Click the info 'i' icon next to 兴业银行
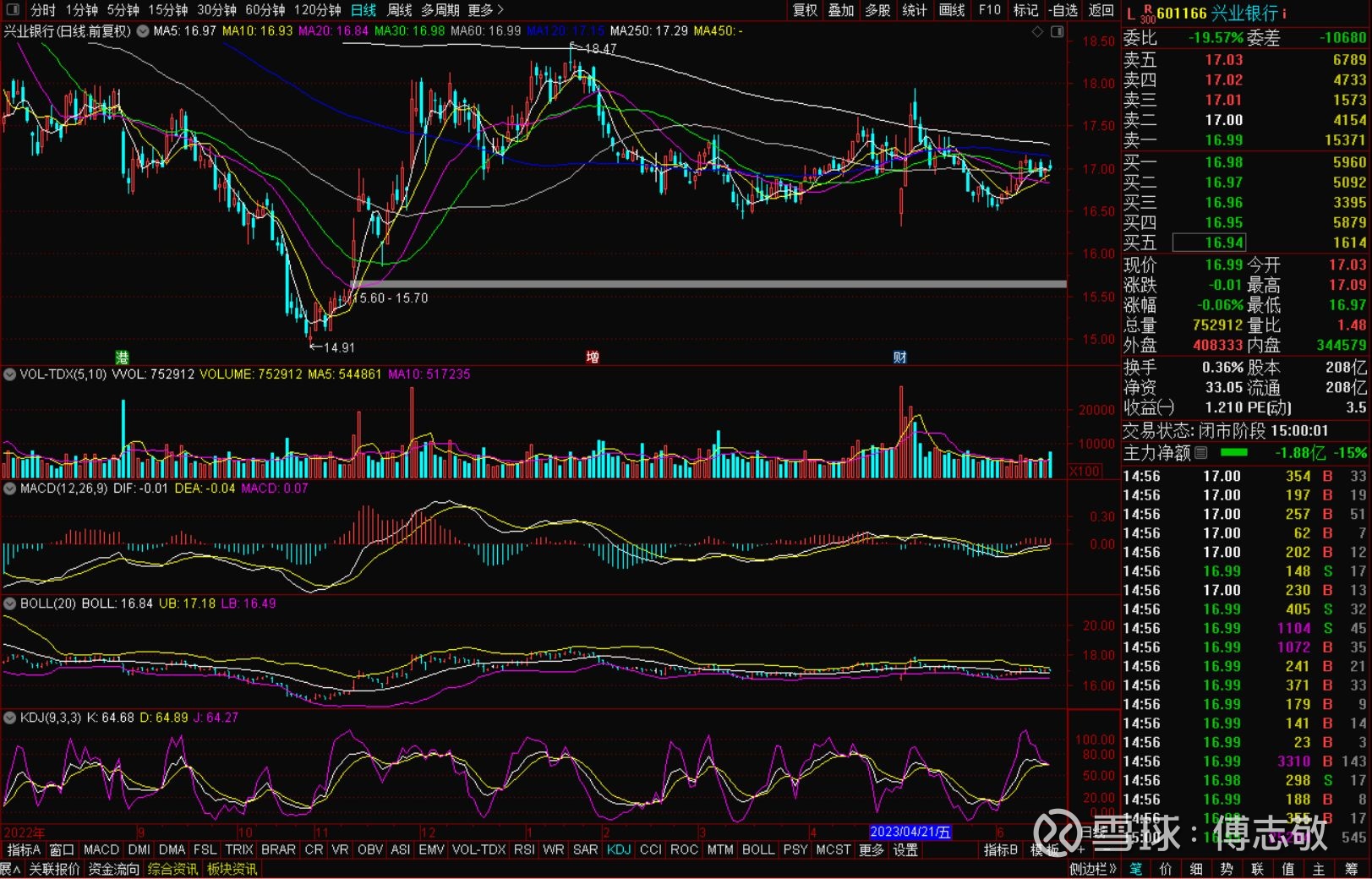The image size is (1372, 879). tap(1284, 14)
